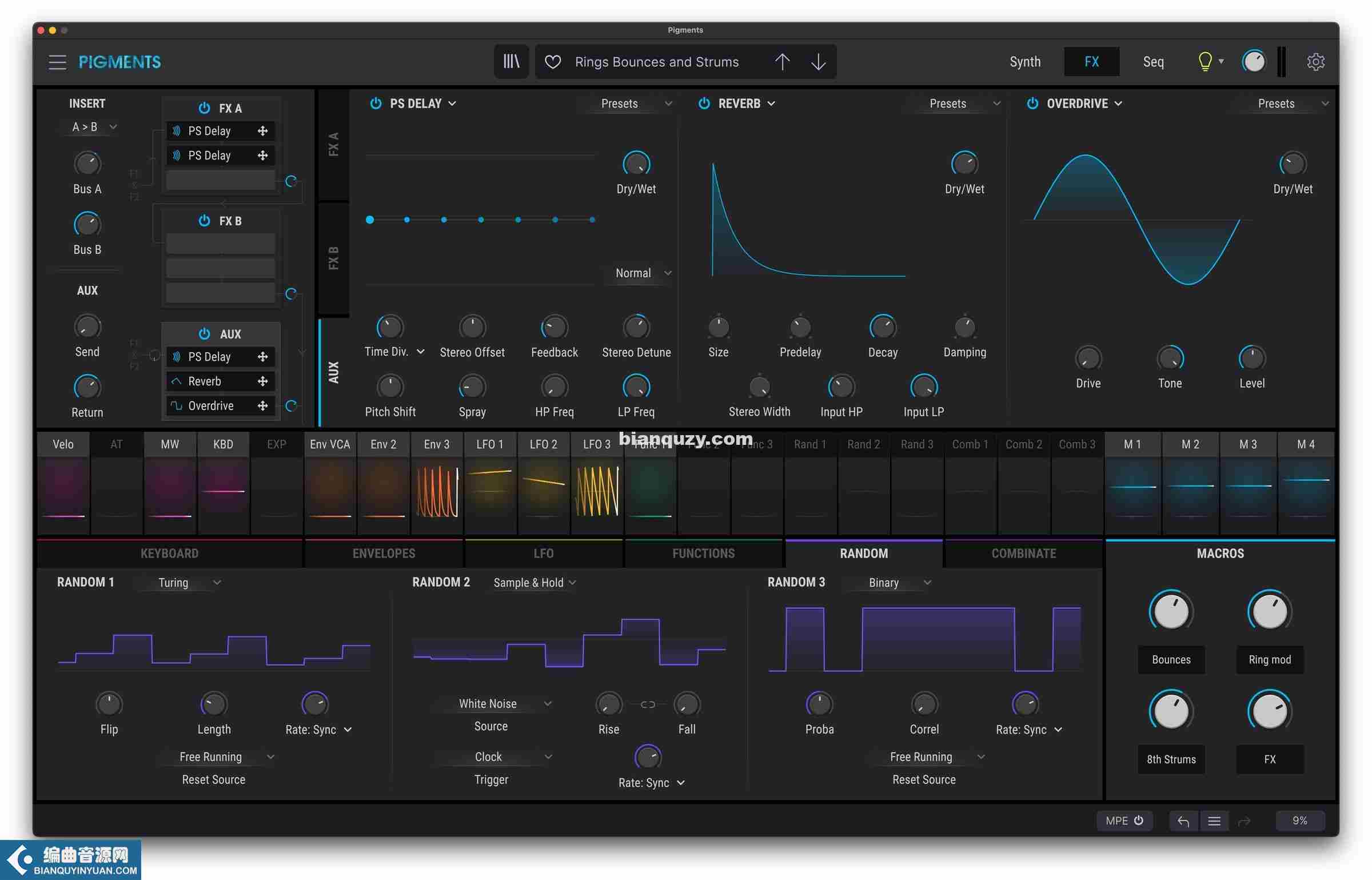1372x880 pixels.
Task: Open the Random 2 Sample & Hold dropdown
Action: point(535,583)
